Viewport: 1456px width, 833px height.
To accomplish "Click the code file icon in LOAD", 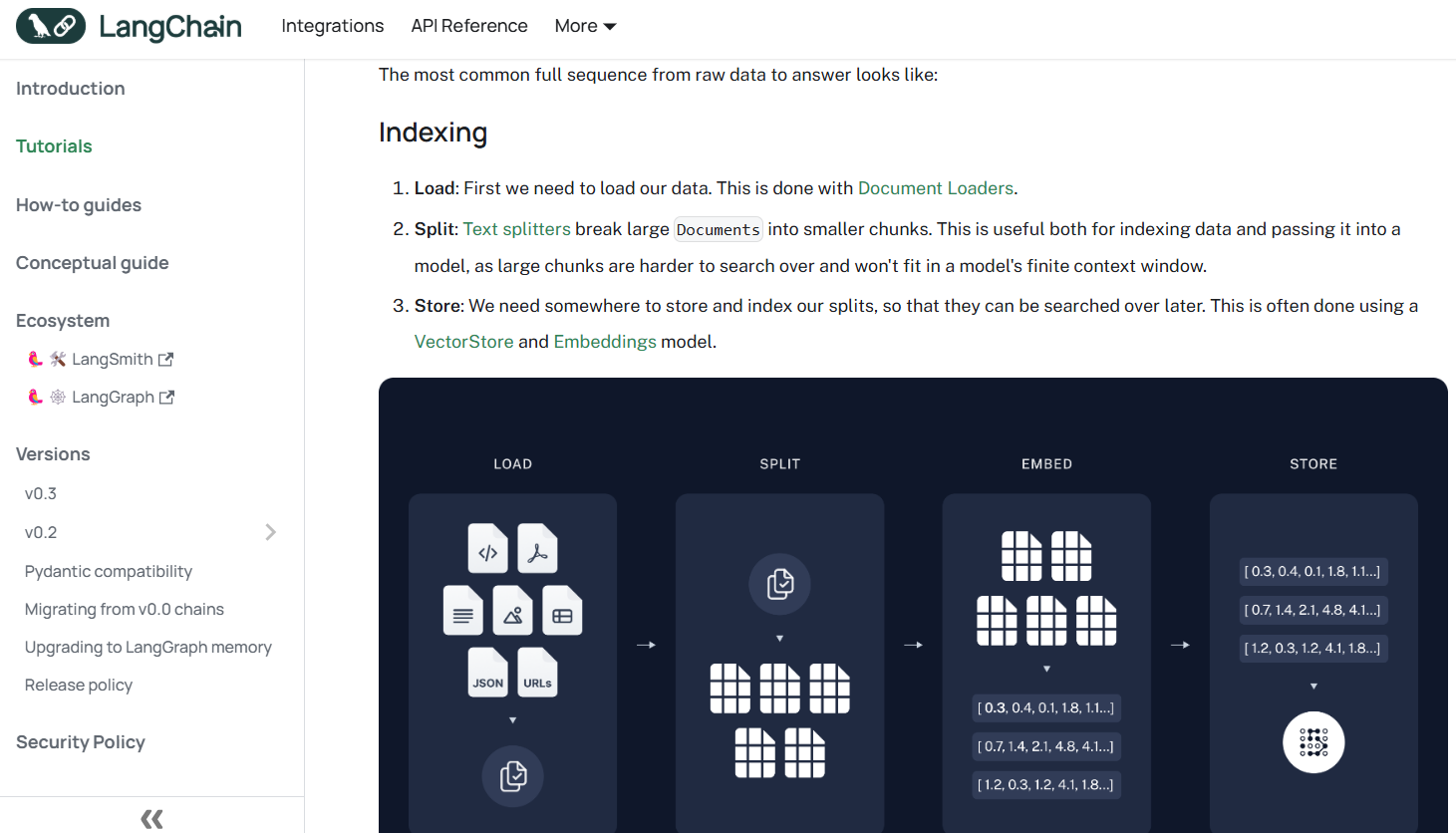I will [488, 549].
